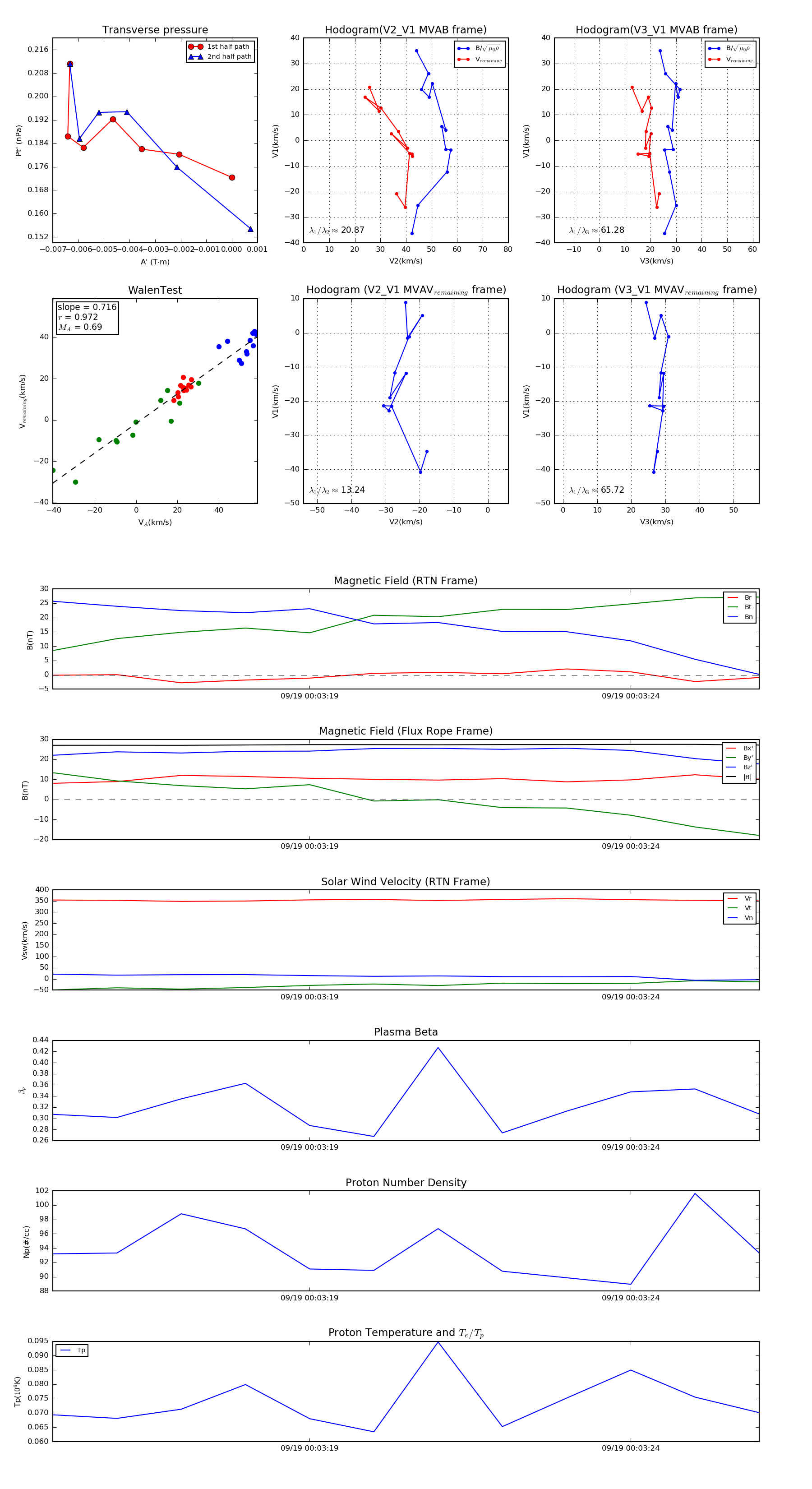Click the Proton Number Density peak near 102
Screen dimensions: 812x1489
[695, 1193]
